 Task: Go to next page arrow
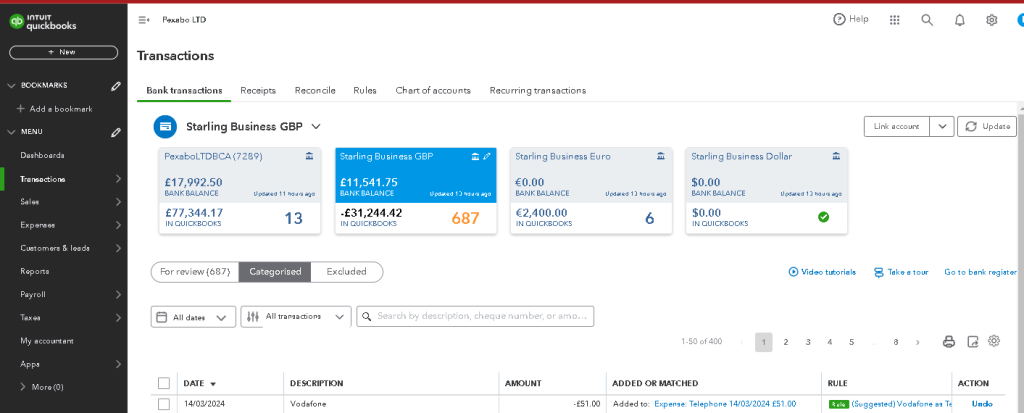click(918, 342)
